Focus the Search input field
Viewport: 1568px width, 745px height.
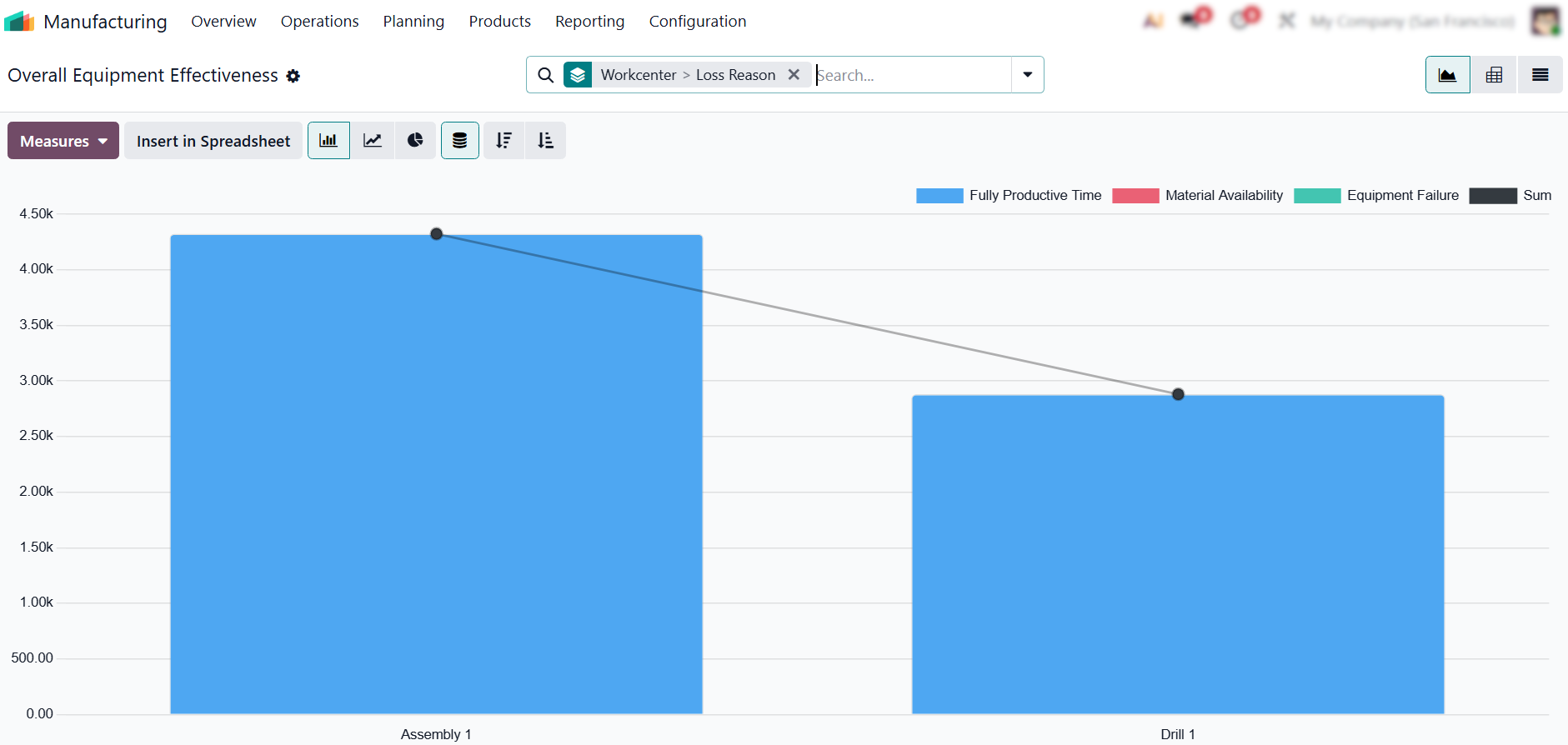[911, 75]
